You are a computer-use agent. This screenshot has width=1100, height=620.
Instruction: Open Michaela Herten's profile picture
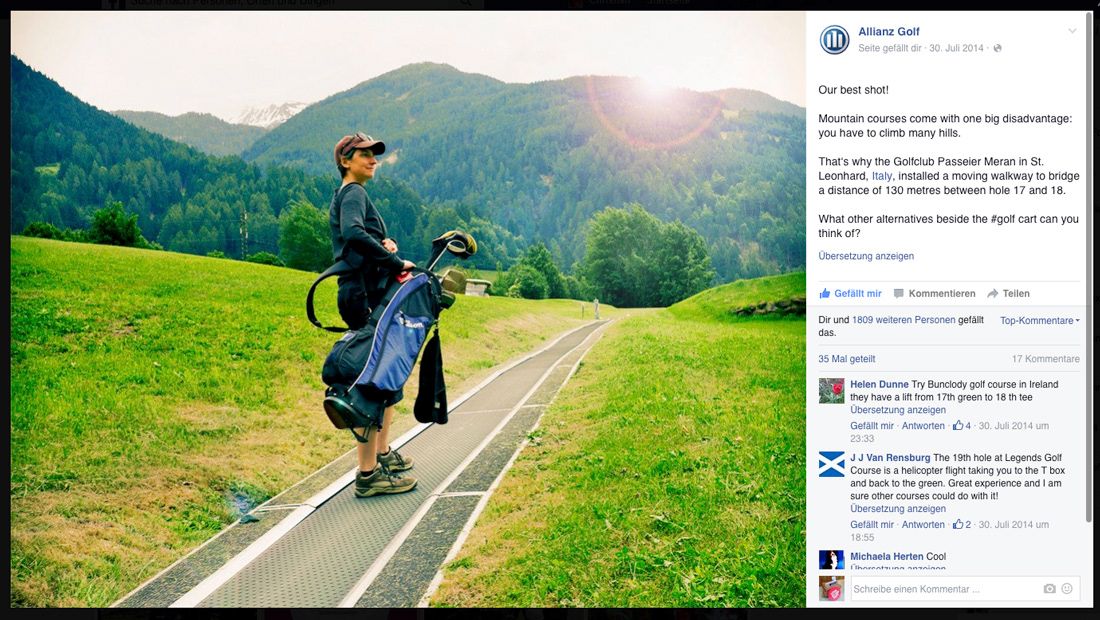(x=831, y=559)
